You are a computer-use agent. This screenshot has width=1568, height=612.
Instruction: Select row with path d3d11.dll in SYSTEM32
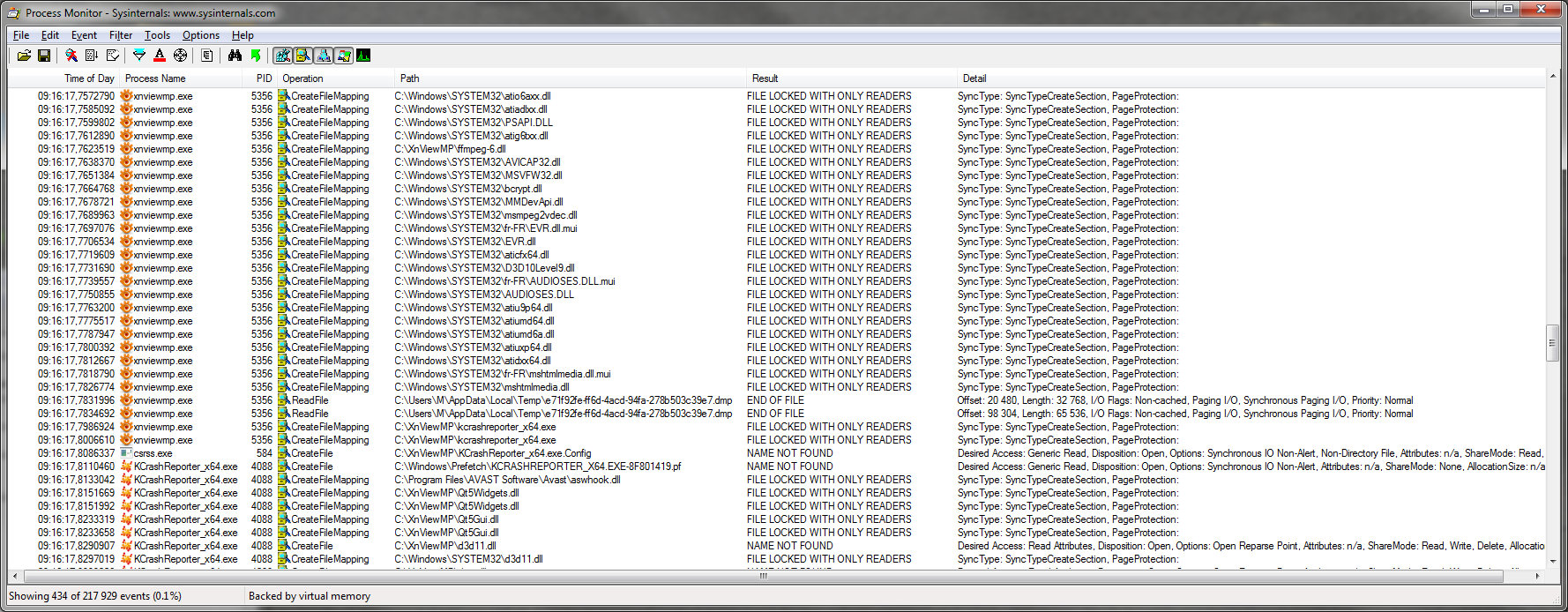point(776,559)
